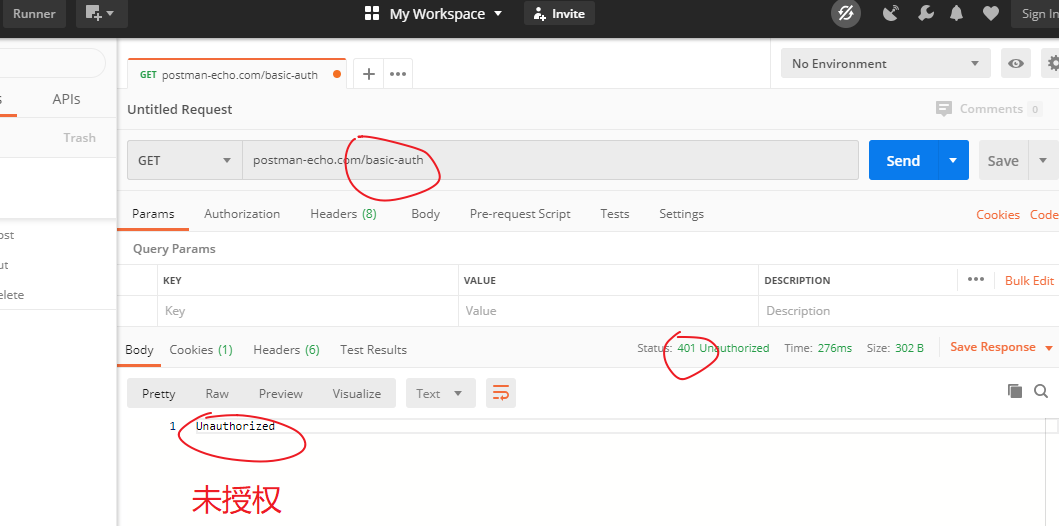1059x526 pixels.
Task: Open the query params columns ellipsis
Action: tap(975, 280)
